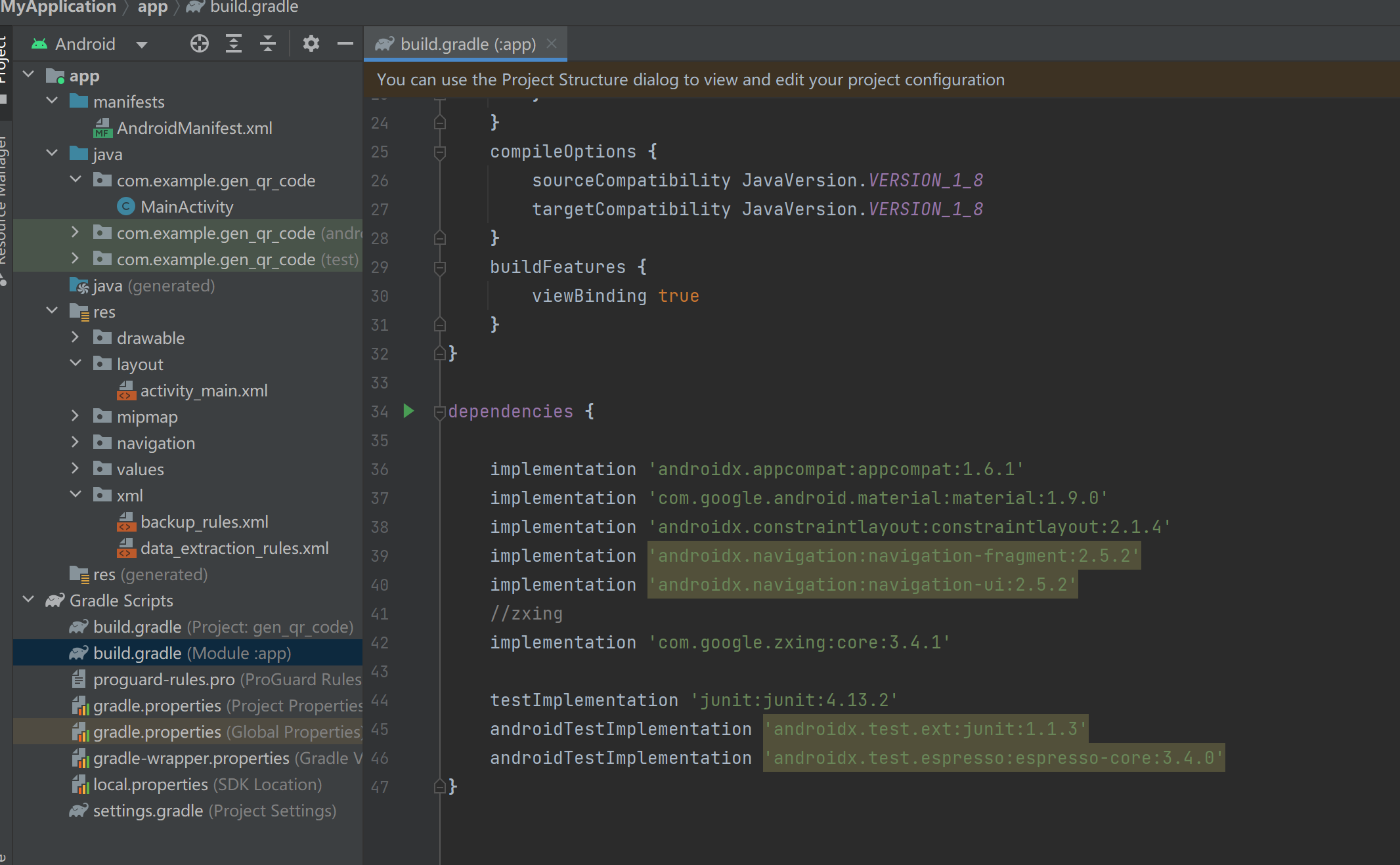Open the MainActivity class
1400x865 pixels.
[x=186, y=207]
